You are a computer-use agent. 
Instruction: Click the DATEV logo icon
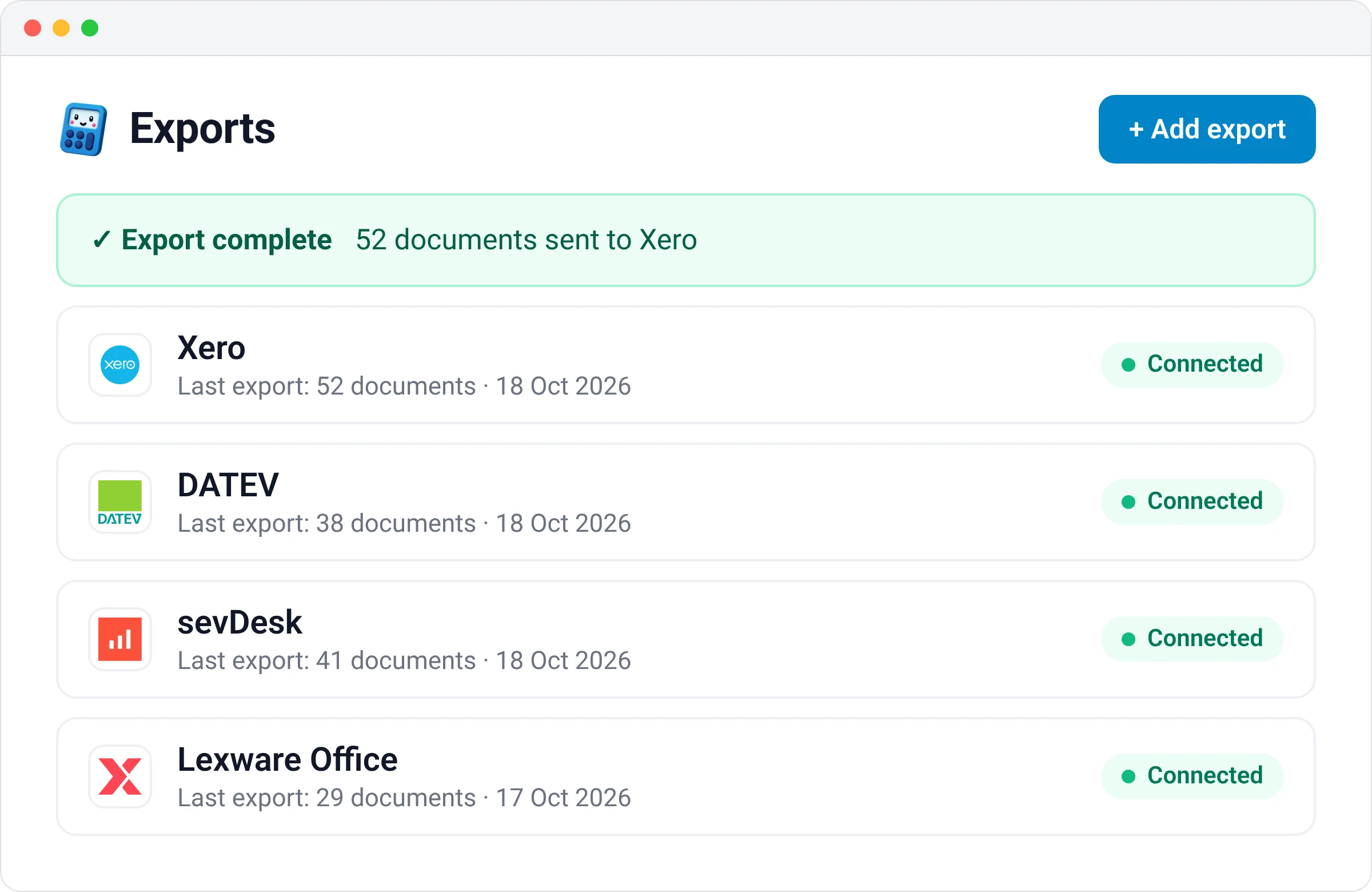tap(120, 502)
